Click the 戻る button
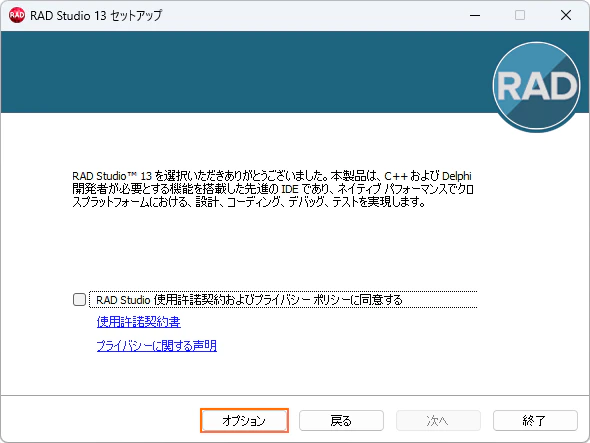This screenshot has width=590, height=443. [x=341, y=420]
